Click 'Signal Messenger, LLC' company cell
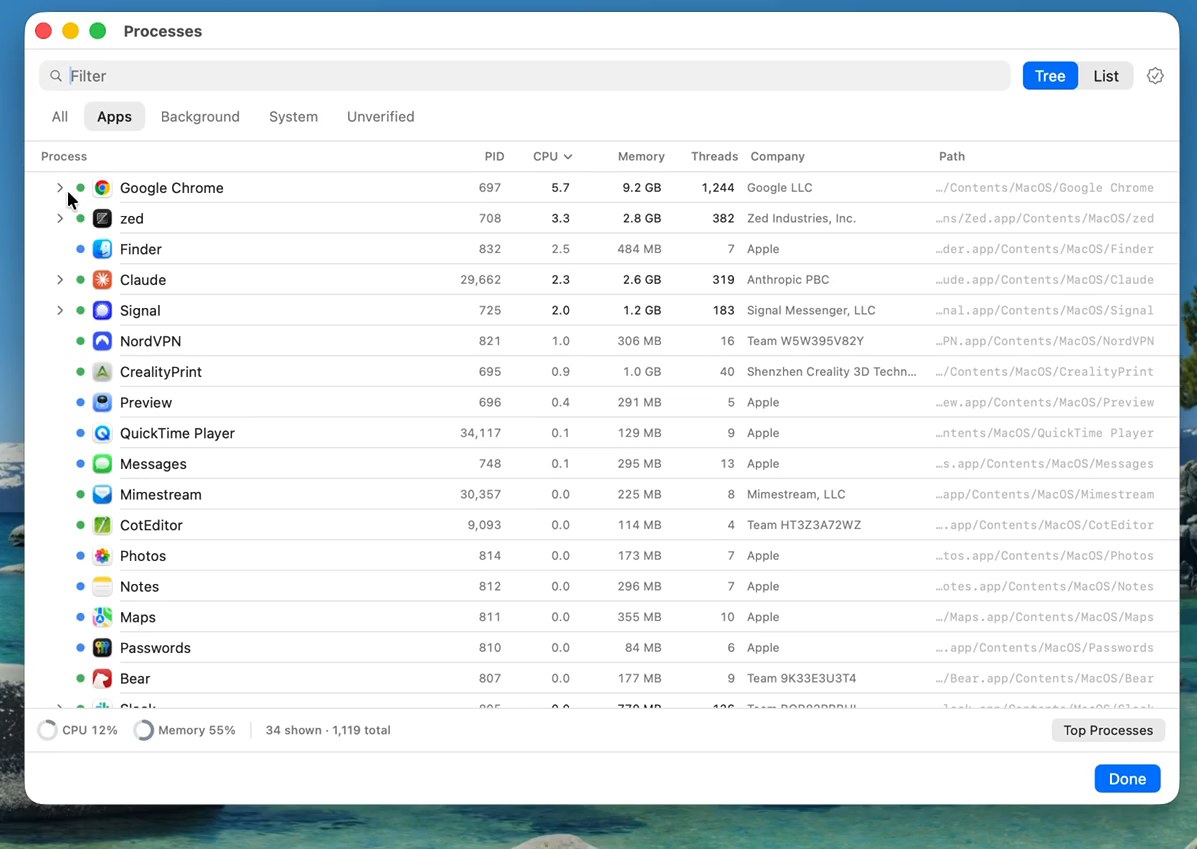The width and height of the screenshot is (1197, 849). click(x=811, y=311)
